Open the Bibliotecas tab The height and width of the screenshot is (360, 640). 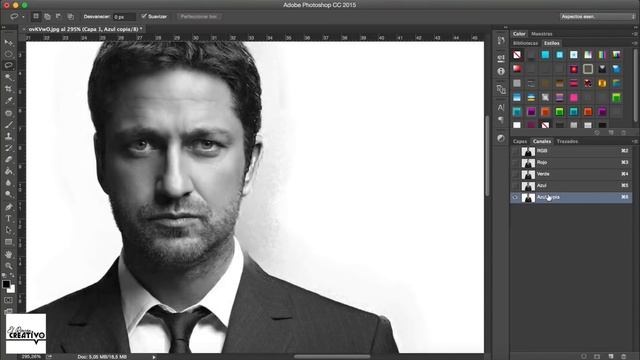525,43
